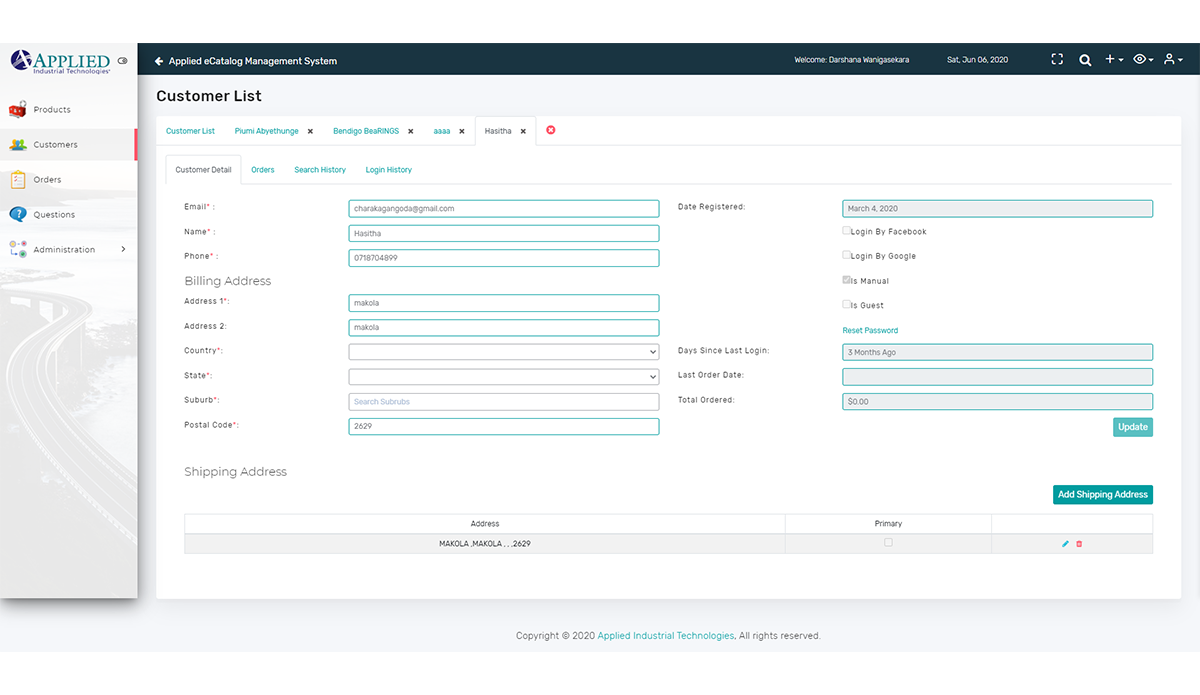Check the Is Guest checkbox

pyautogui.click(x=847, y=305)
